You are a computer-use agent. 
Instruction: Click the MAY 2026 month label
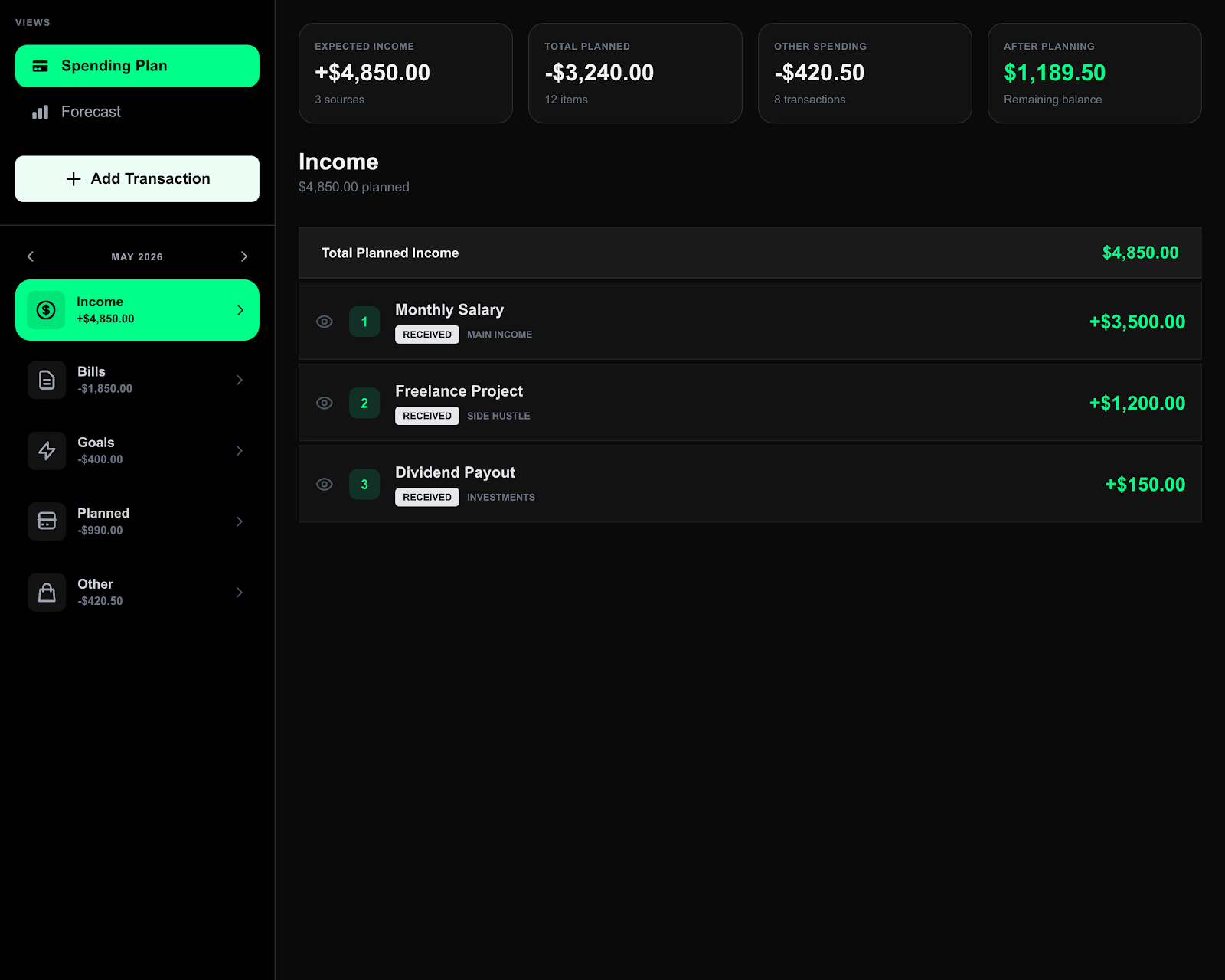click(x=137, y=257)
